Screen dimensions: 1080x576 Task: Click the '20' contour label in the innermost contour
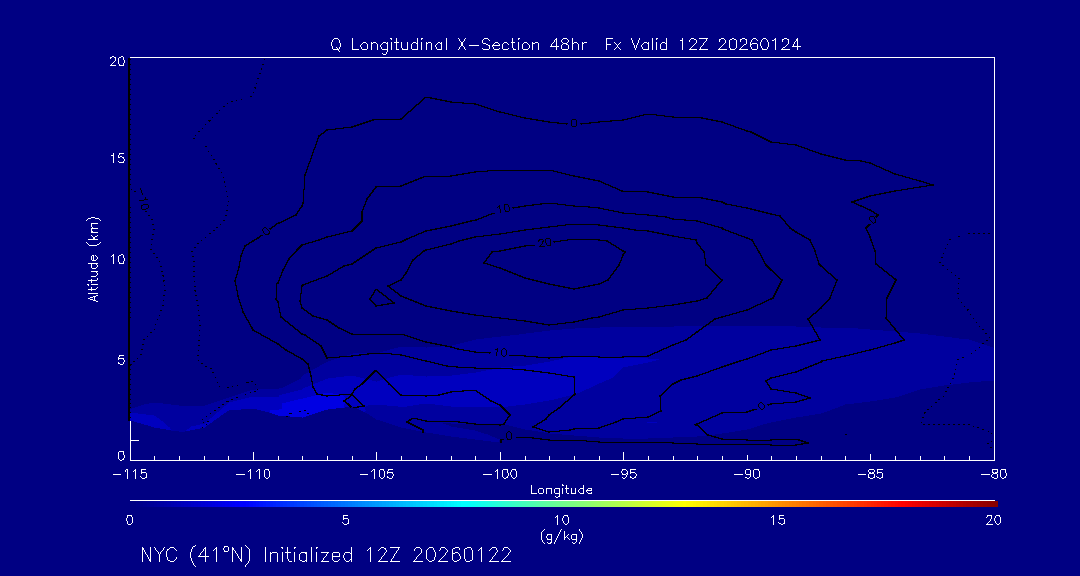(x=545, y=243)
